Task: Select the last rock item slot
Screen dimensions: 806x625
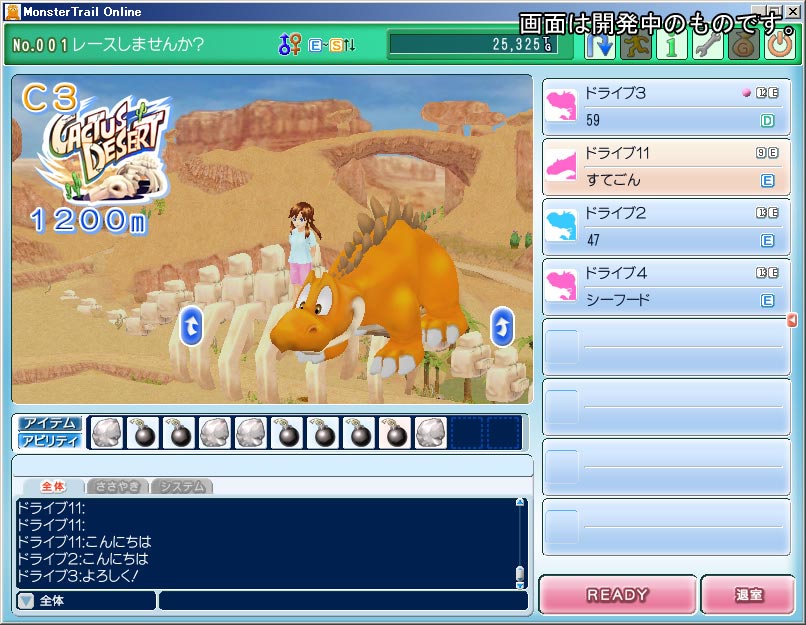Action: pyautogui.click(x=431, y=433)
